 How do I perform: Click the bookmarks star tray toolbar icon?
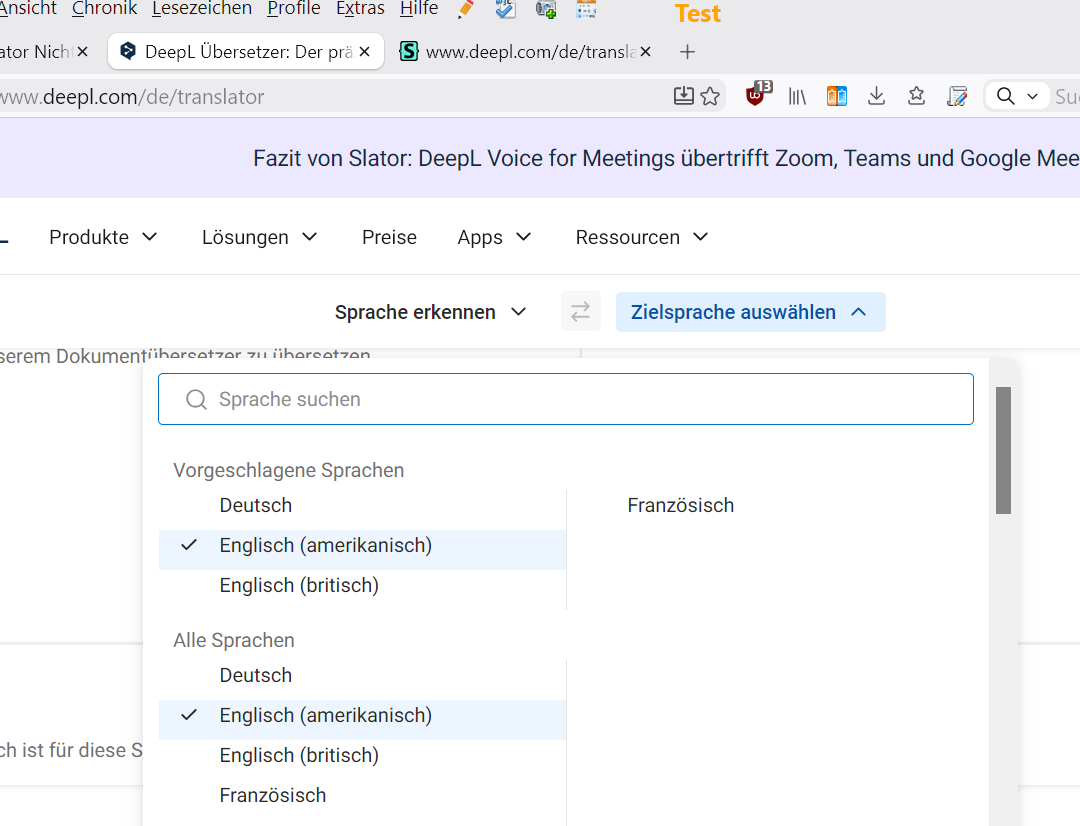[x=916, y=96]
